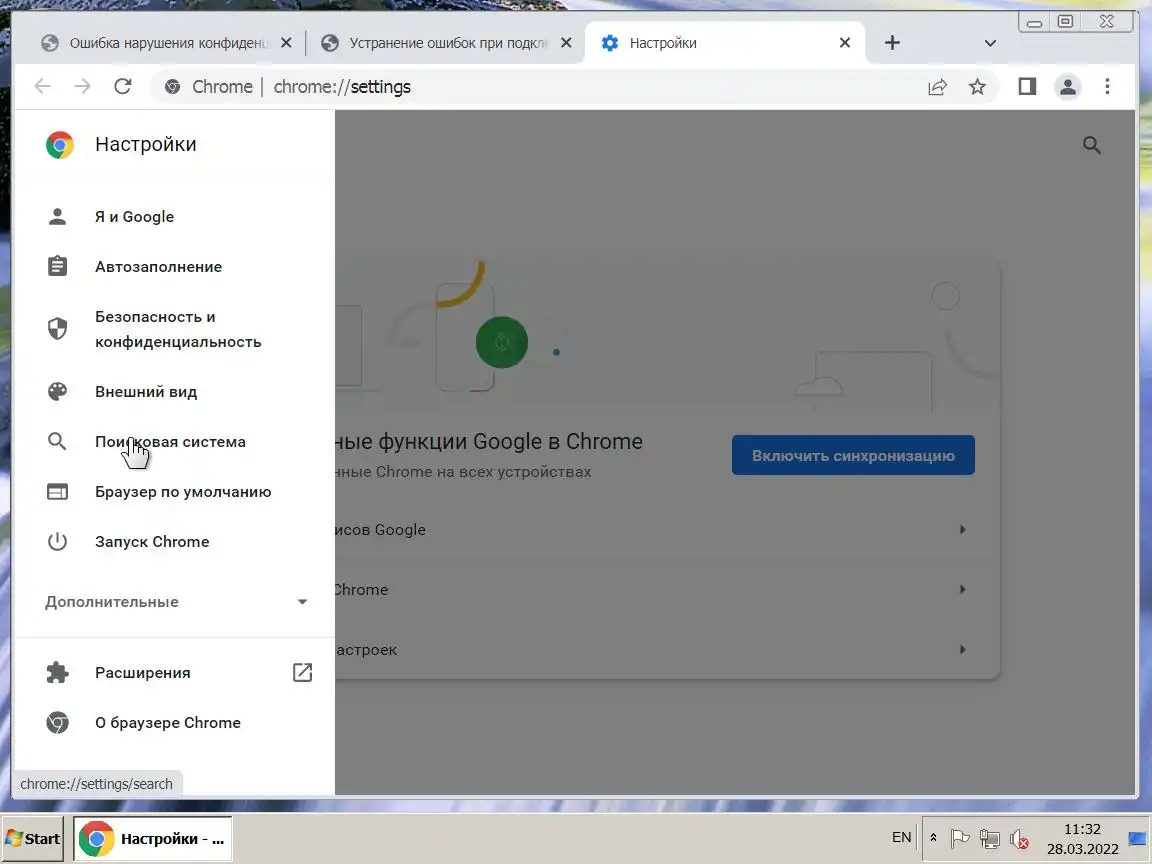The image size is (1152, 864).
Task: Click the back navigation arrow
Action: (43, 87)
